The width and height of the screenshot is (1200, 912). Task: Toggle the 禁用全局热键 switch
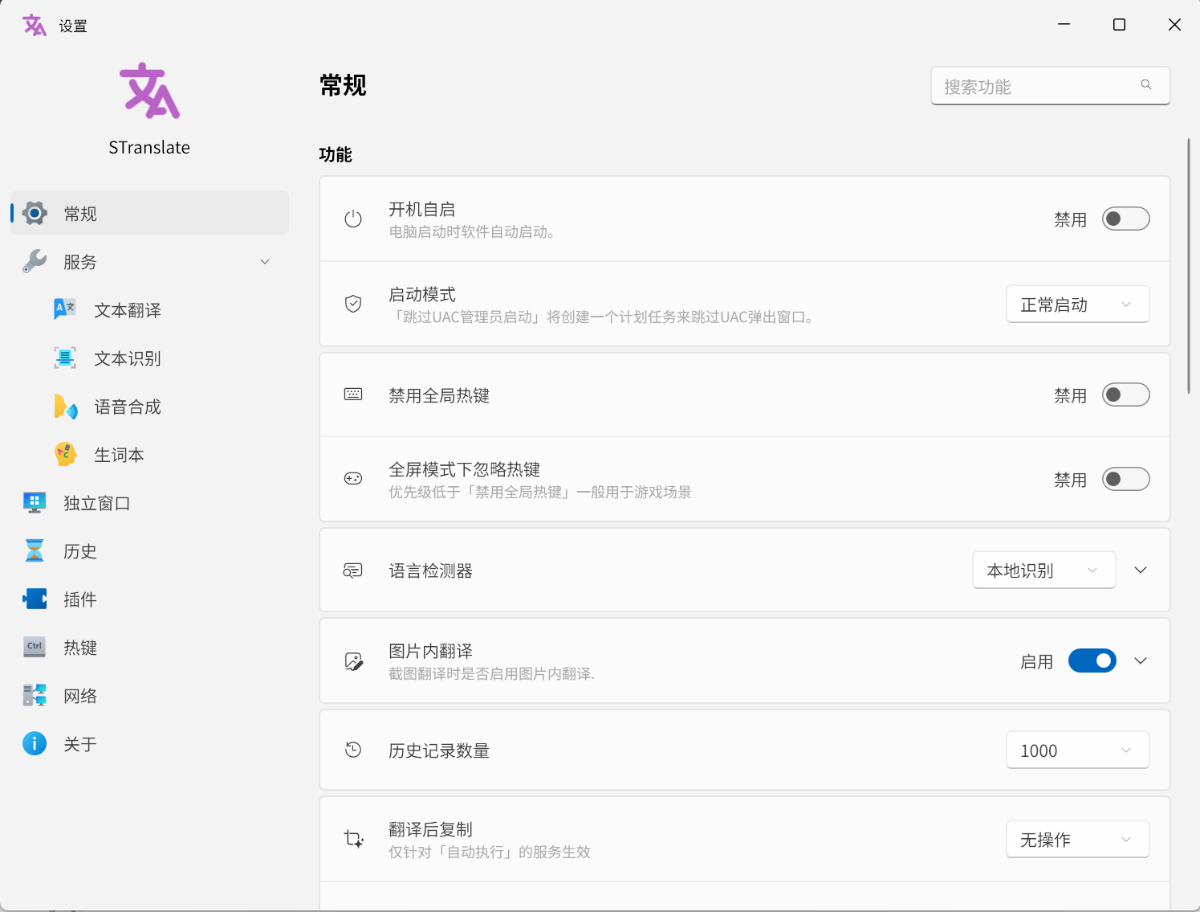1125,395
